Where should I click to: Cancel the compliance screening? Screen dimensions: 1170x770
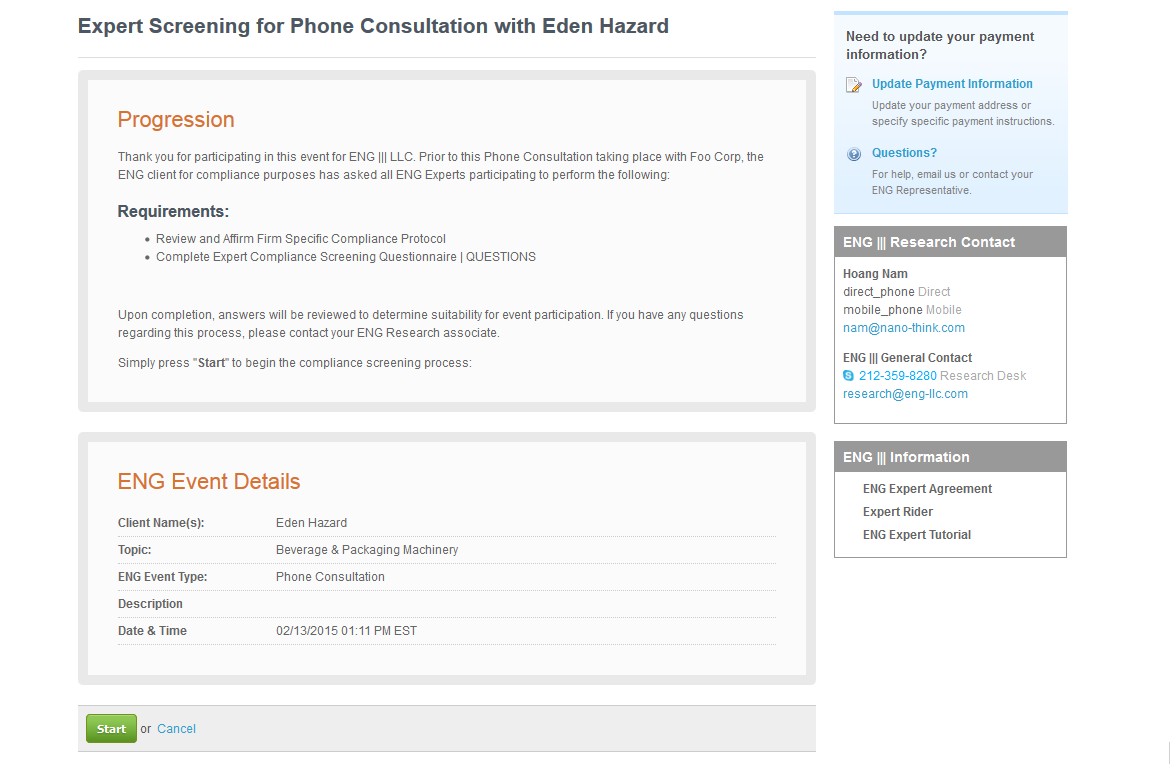click(x=176, y=729)
